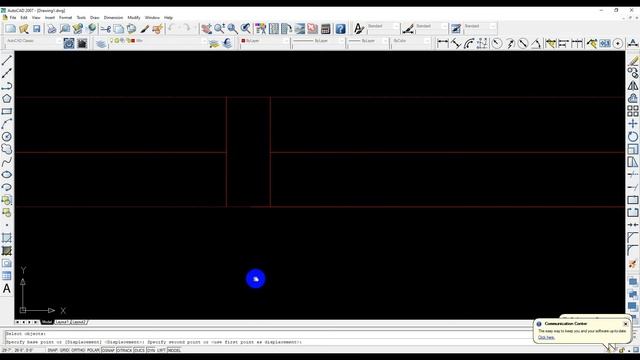This screenshot has height=360, width=640.
Task: Select the Erase modify tool
Action: tap(633, 60)
